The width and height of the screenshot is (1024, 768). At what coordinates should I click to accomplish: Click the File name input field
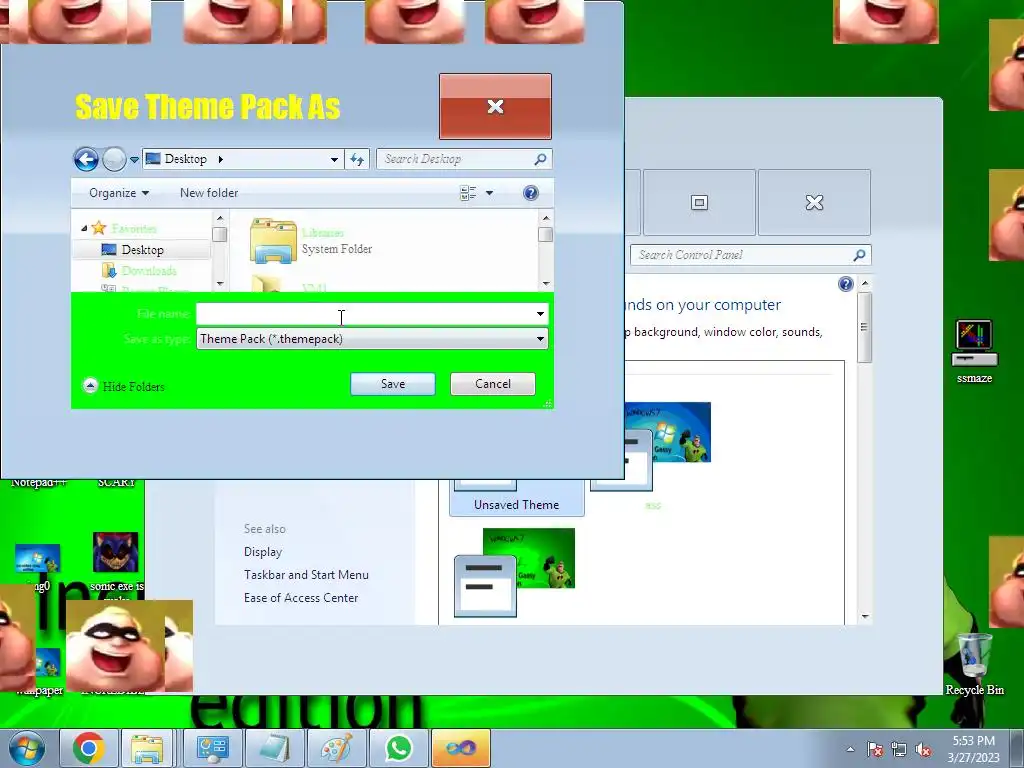364,314
